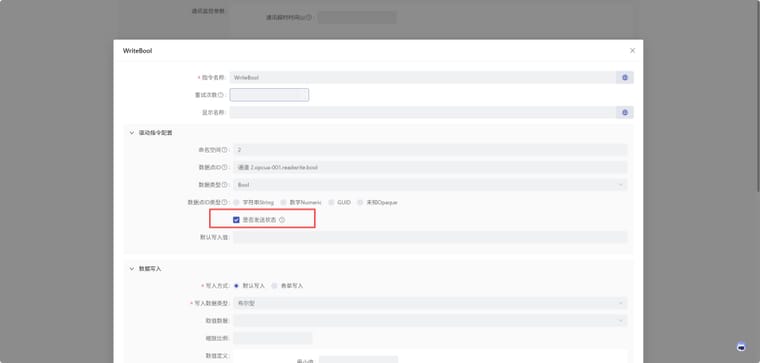This screenshot has height=363, width=760.
Task: Click the scaling ratio input field
Action: (272, 338)
